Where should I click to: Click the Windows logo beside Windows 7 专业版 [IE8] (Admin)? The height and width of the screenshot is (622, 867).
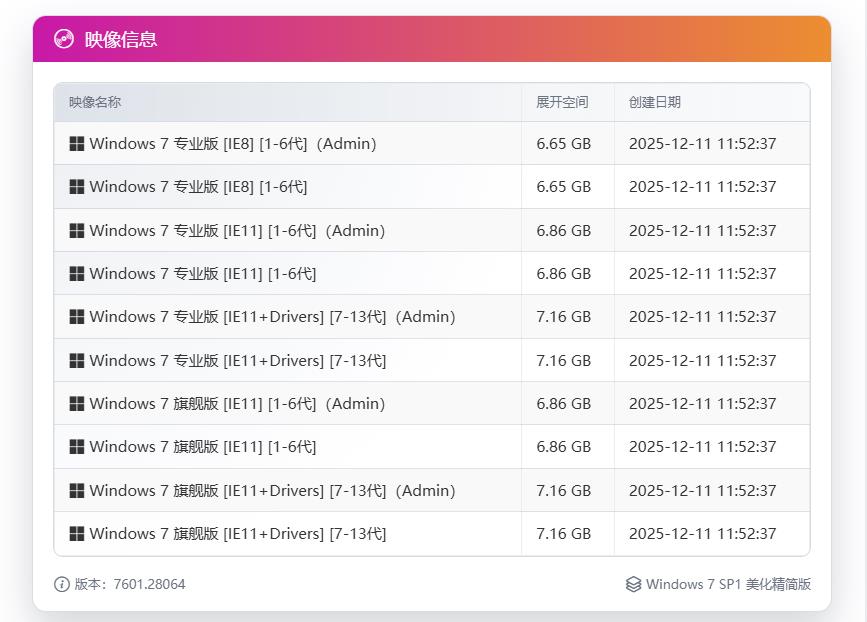[76, 143]
